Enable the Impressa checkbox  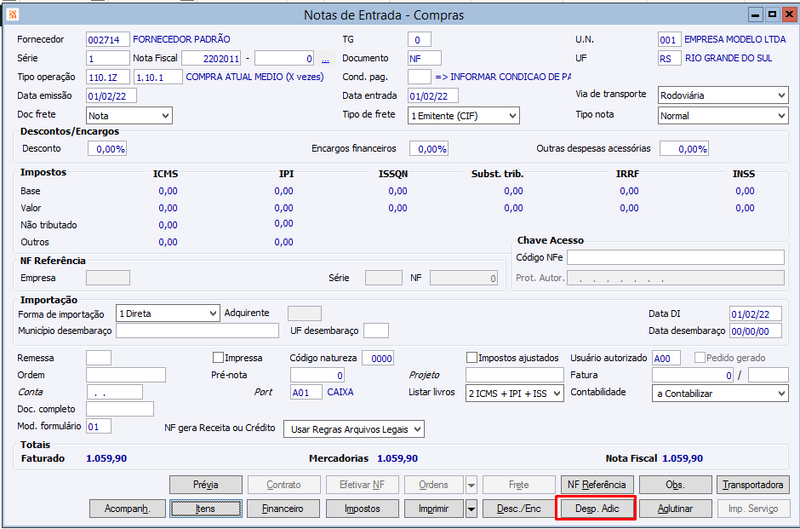click(x=218, y=357)
